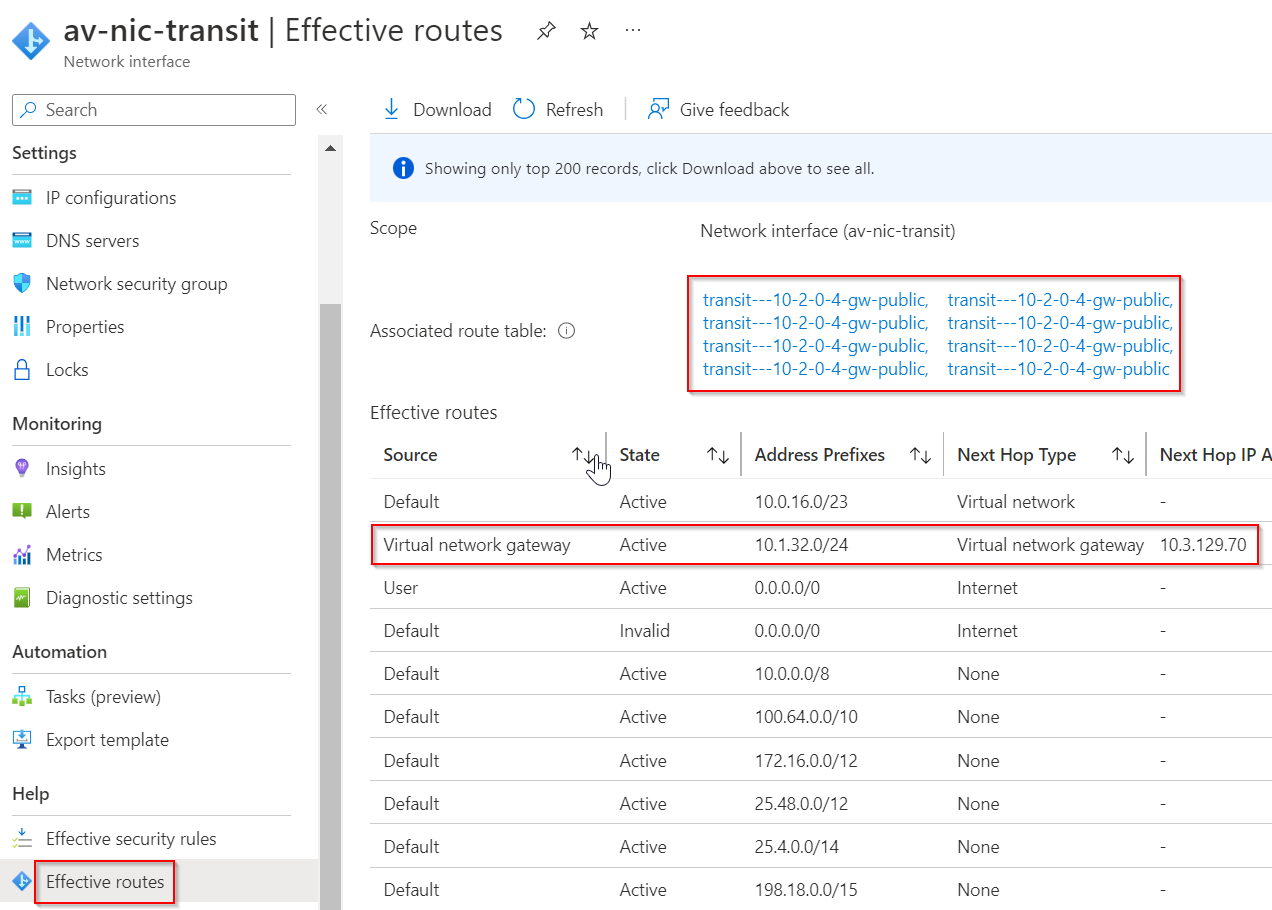Image resolution: width=1272 pixels, height=910 pixels.
Task: Toggle sort order on Source column
Action: 581,454
